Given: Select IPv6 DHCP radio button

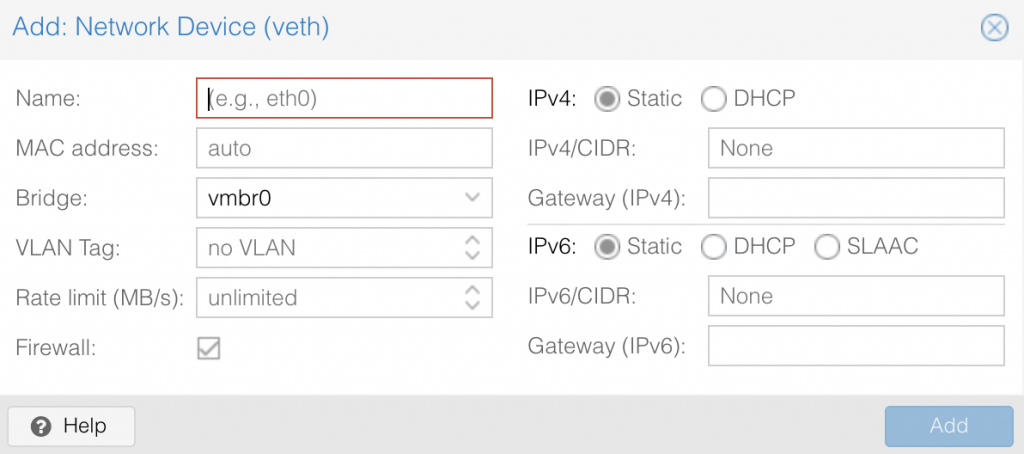Looking at the screenshot, I should coord(713,247).
